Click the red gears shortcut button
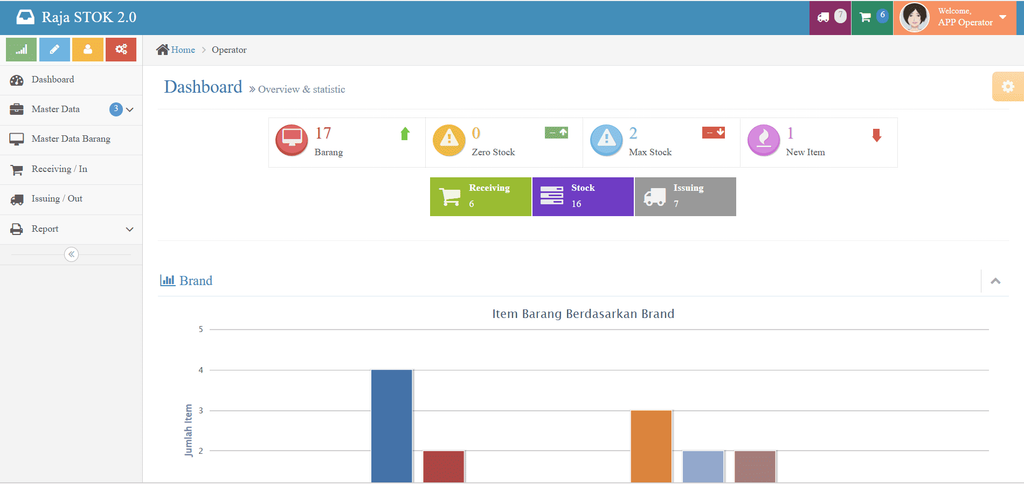Screen dimensions: 1024x484 [121, 50]
